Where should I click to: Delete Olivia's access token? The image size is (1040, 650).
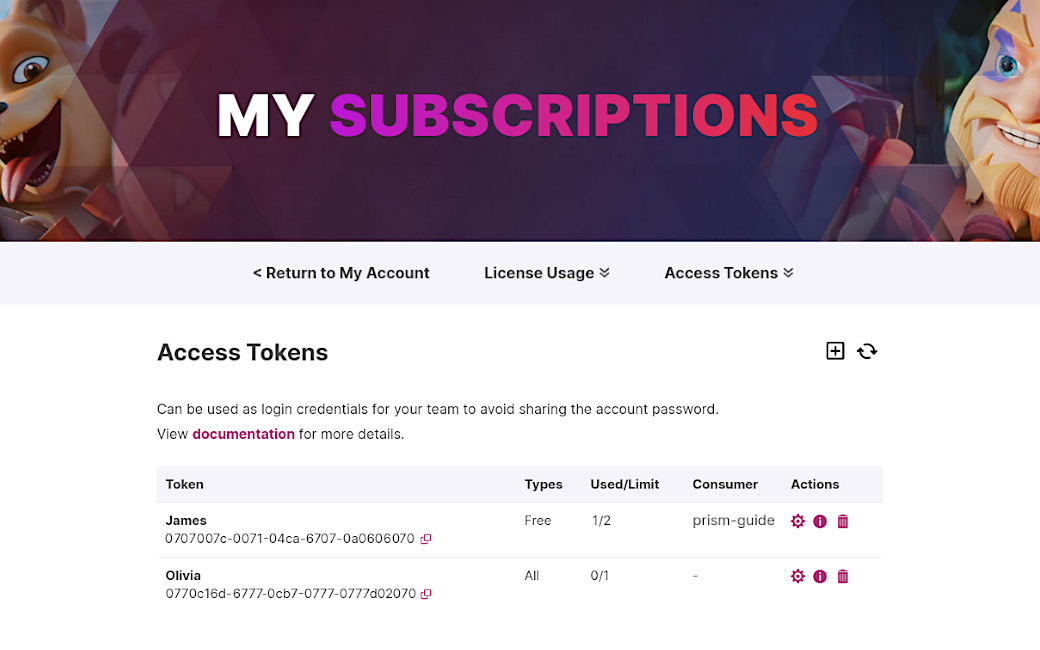843,576
